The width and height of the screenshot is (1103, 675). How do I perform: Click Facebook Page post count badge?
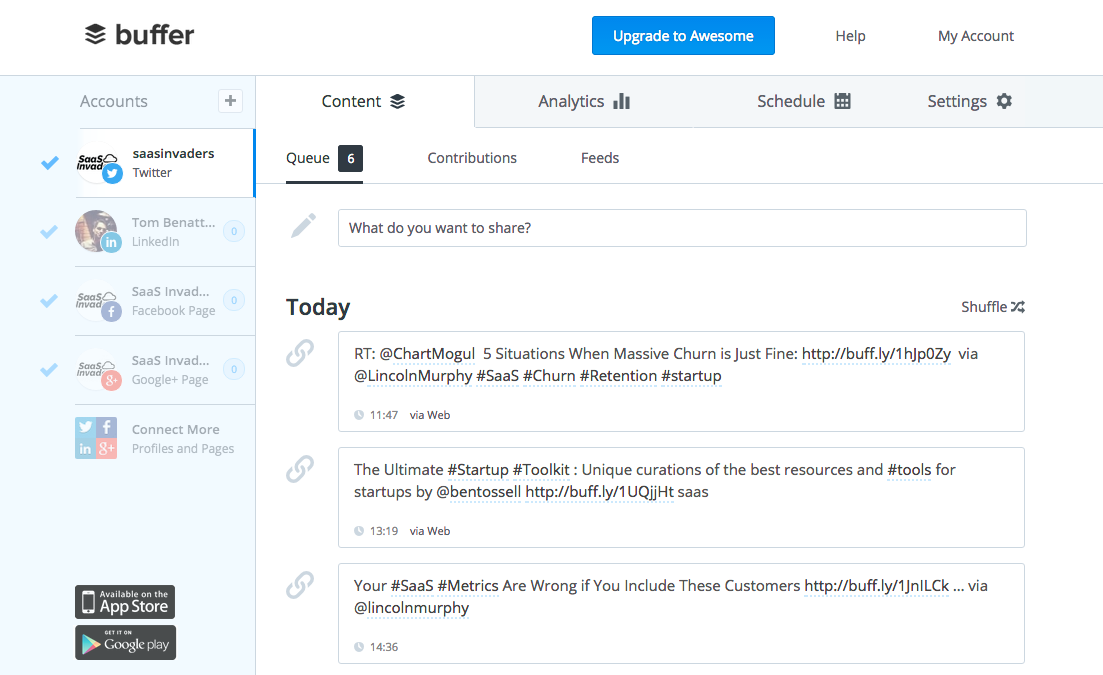[x=234, y=300]
